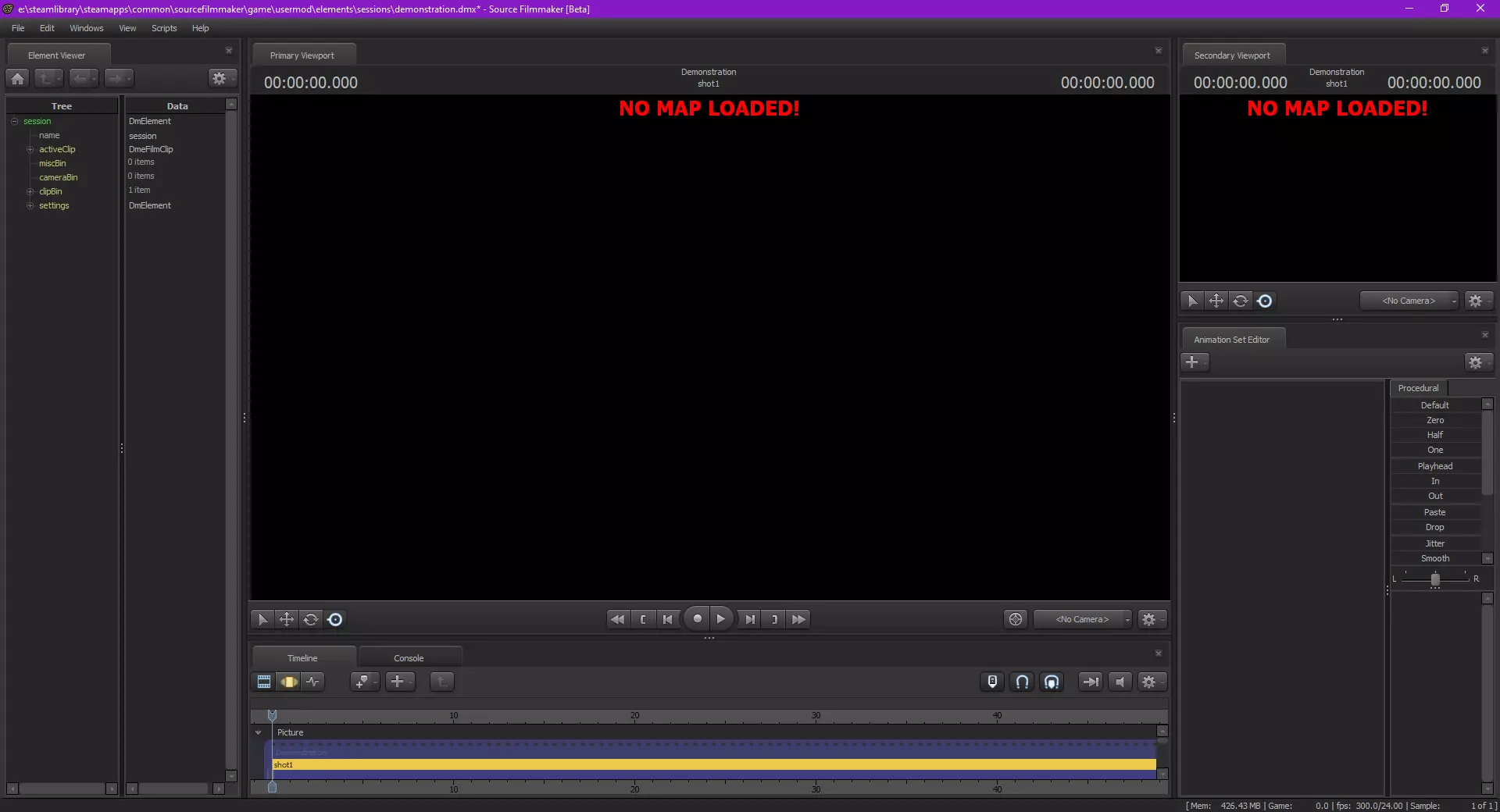
Task: Apply the Smooth procedural preset
Action: [x=1435, y=558]
